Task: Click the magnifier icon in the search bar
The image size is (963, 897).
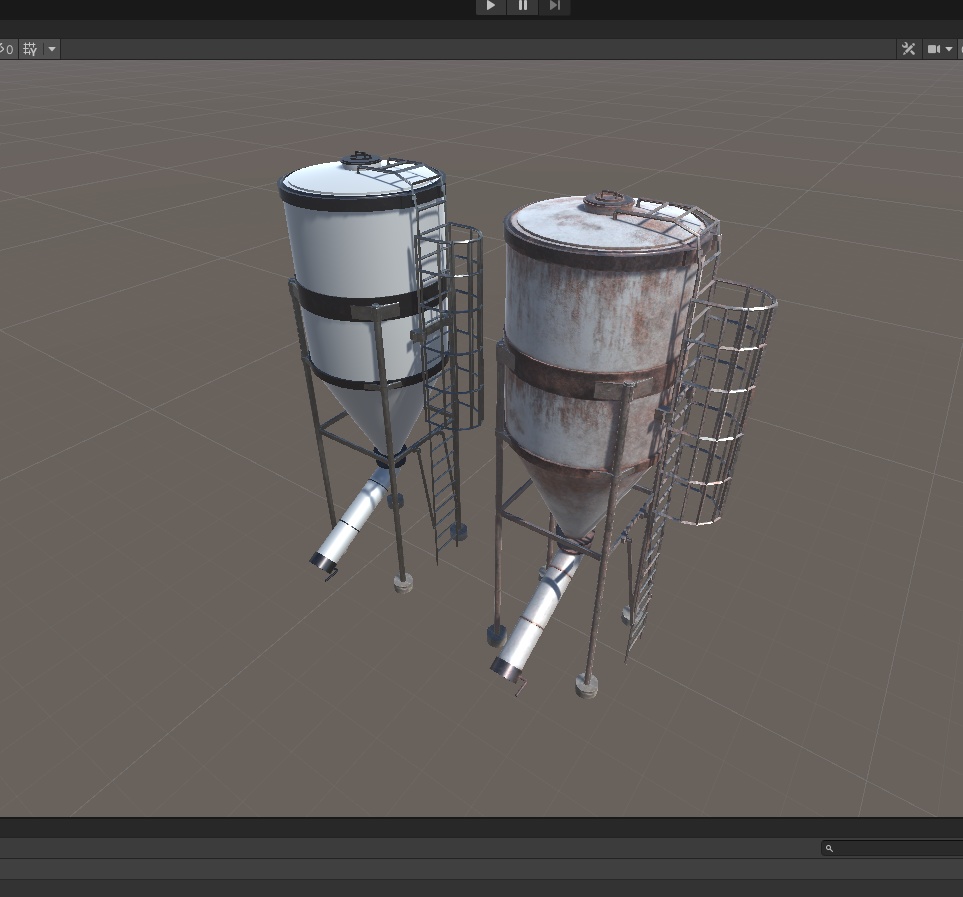Action: click(x=828, y=848)
